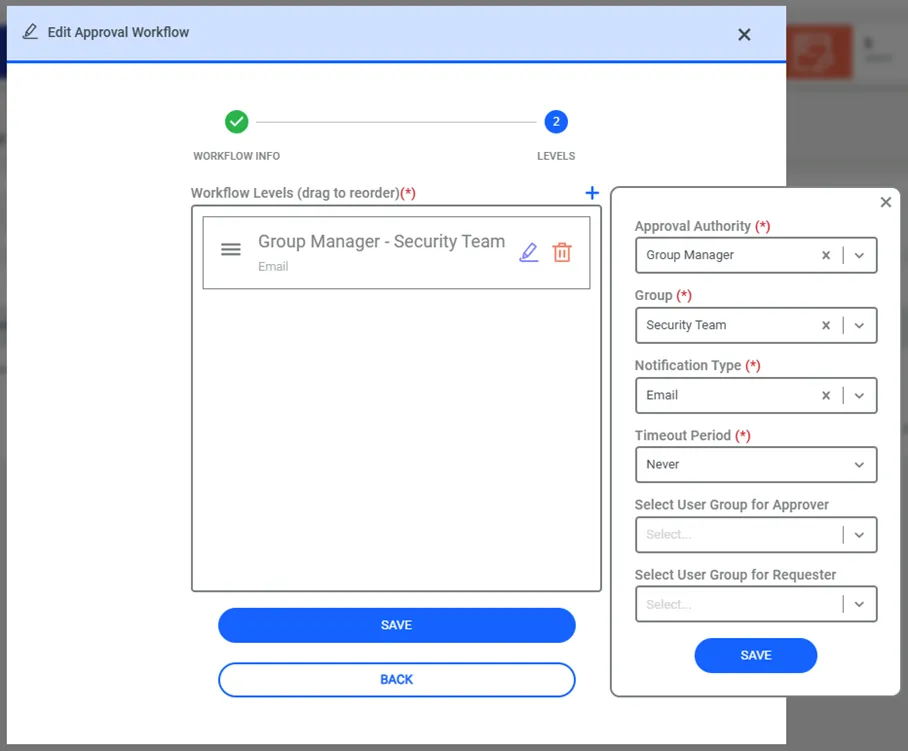The height and width of the screenshot is (751, 908).
Task: Clear the Security Team group selection
Action: tap(826, 325)
